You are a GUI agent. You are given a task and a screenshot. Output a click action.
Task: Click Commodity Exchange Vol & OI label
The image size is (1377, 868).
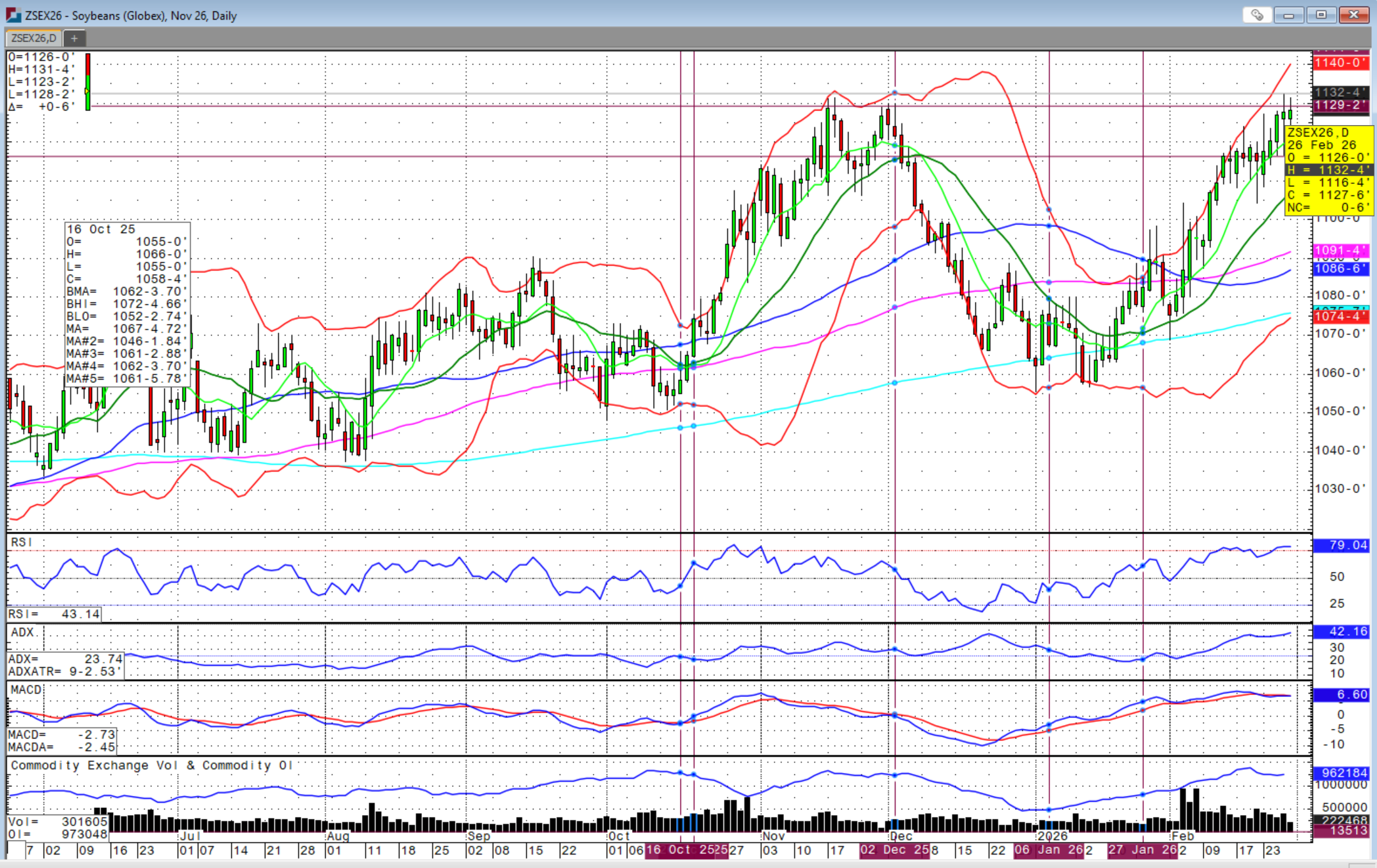151,765
